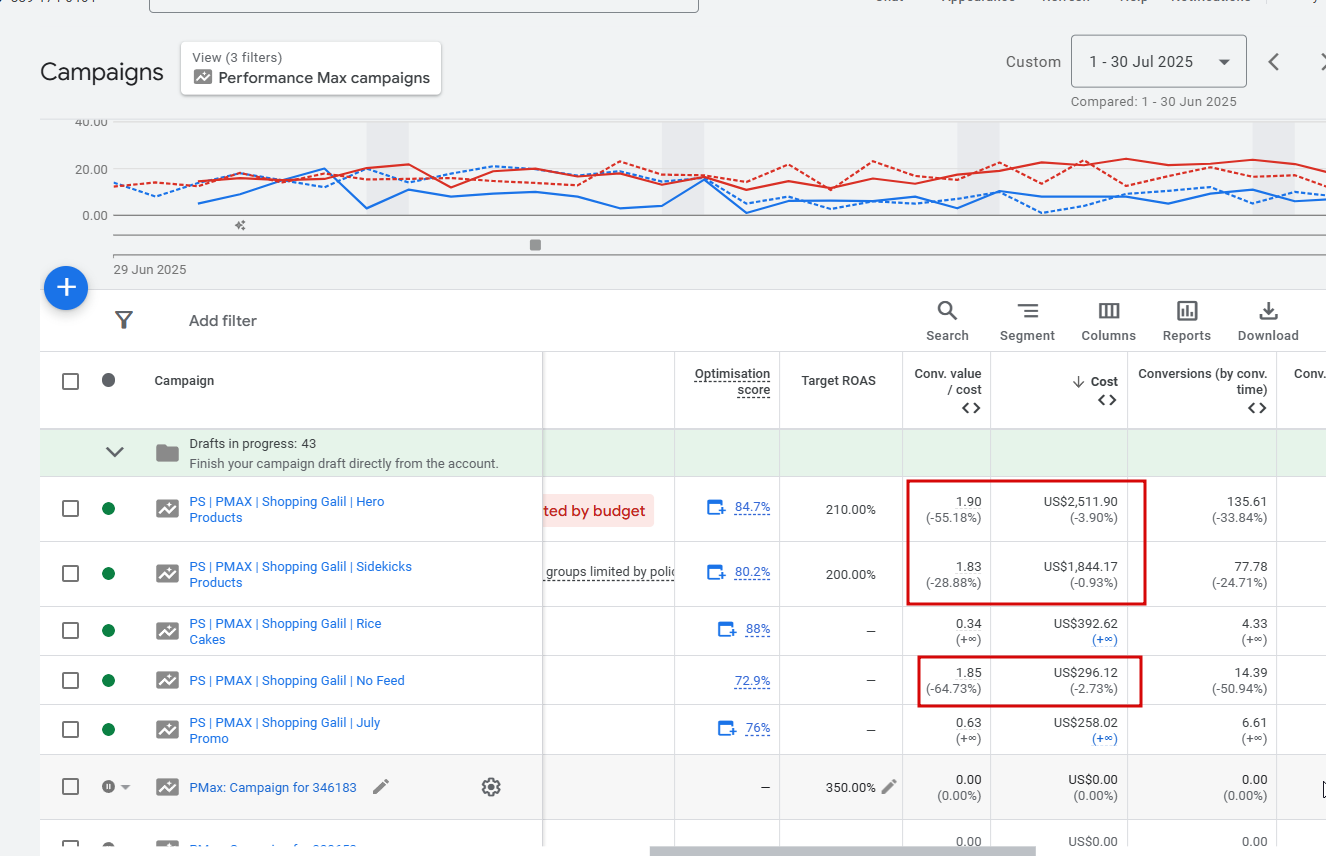Edit the PMax Campaign for 346183 name pencil
The height and width of the screenshot is (856, 1326).
380,787
